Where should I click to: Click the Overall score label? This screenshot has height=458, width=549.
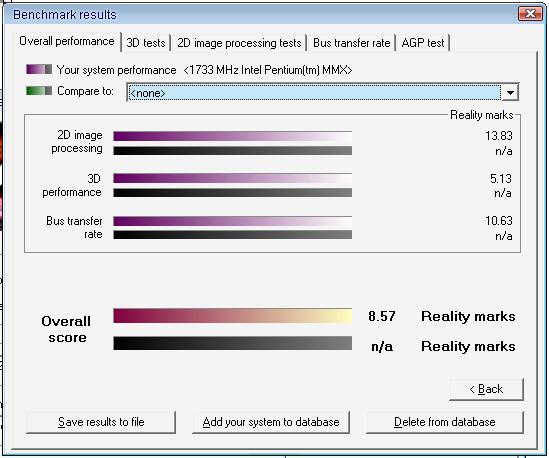66,329
